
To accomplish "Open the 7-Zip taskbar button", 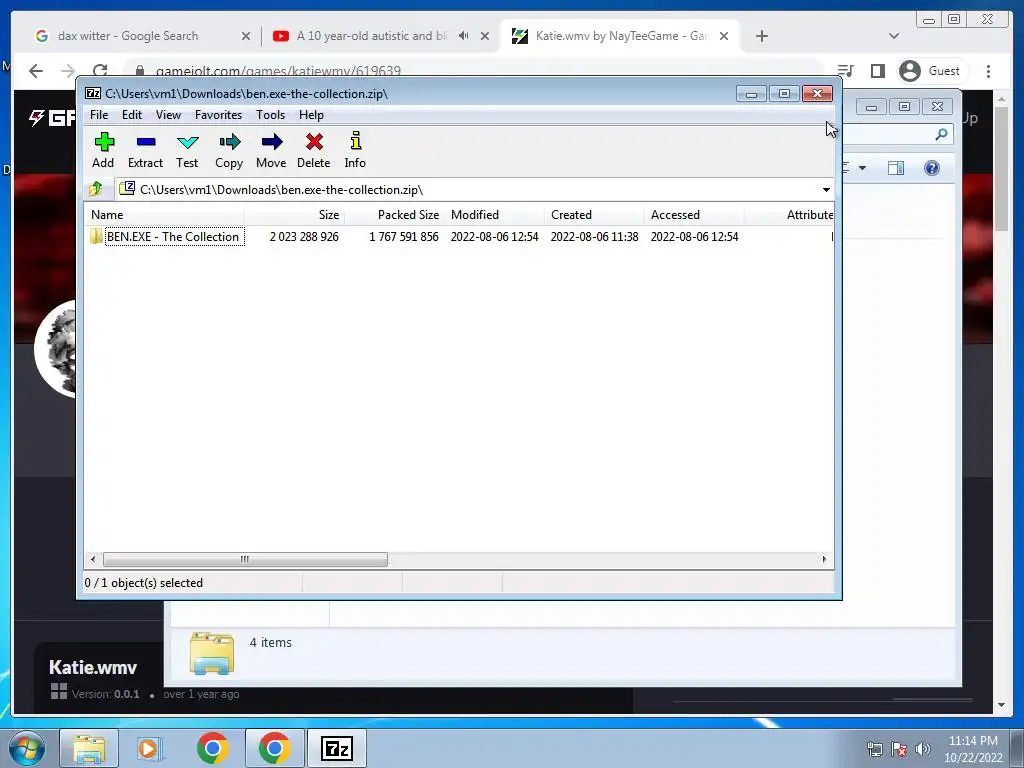I will click(336, 749).
